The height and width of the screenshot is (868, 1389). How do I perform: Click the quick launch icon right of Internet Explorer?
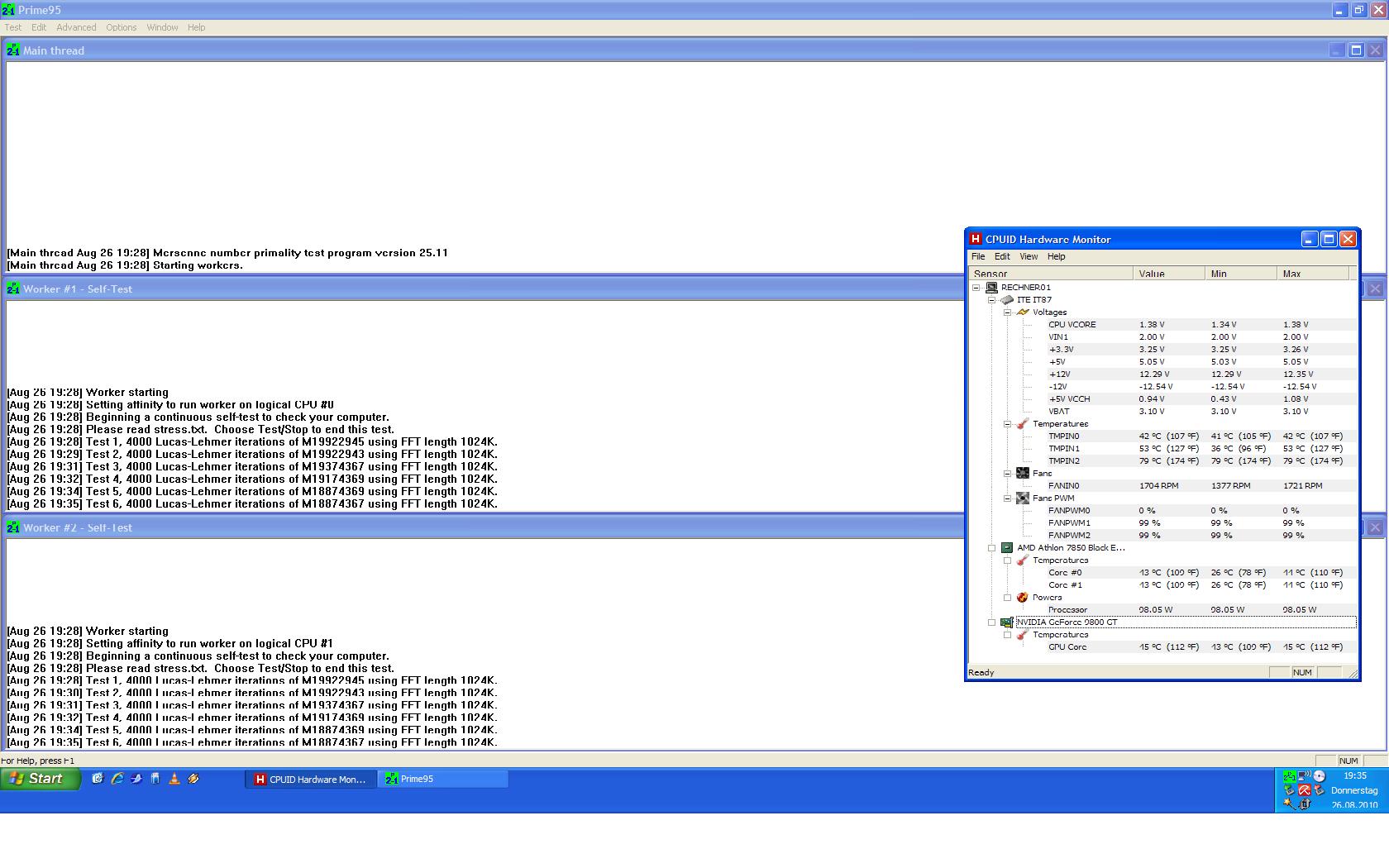pos(136,779)
